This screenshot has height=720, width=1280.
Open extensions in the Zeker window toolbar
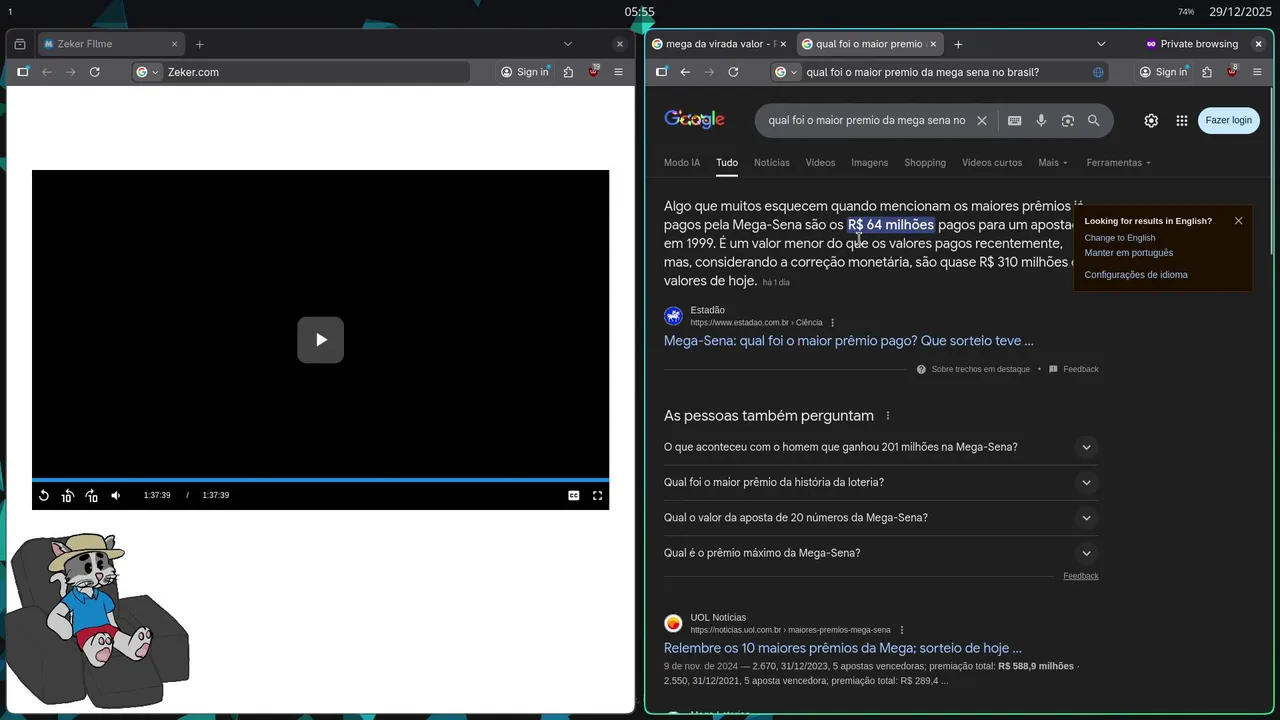[x=569, y=72]
